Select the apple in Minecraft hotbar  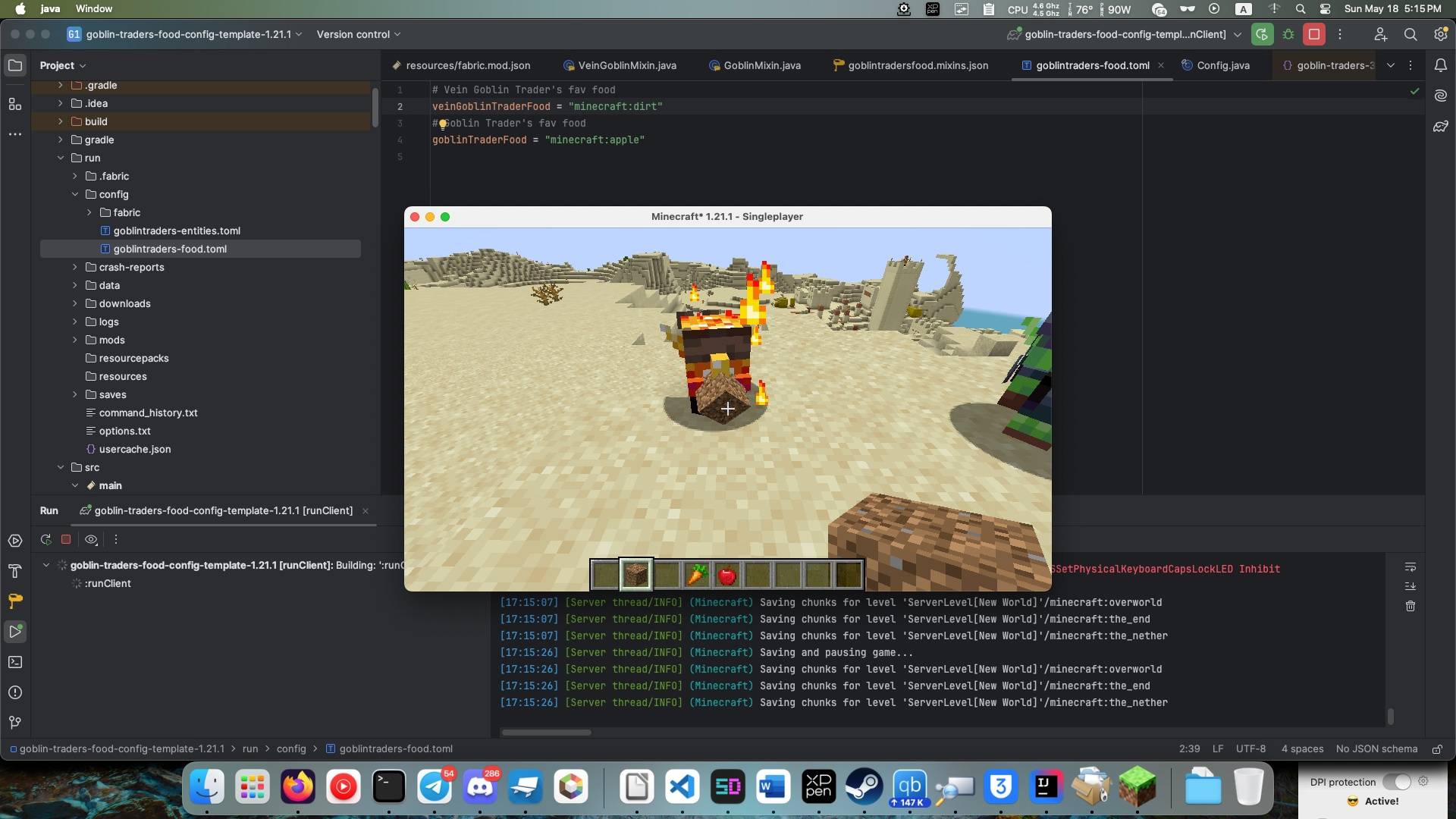coord(727,576)
